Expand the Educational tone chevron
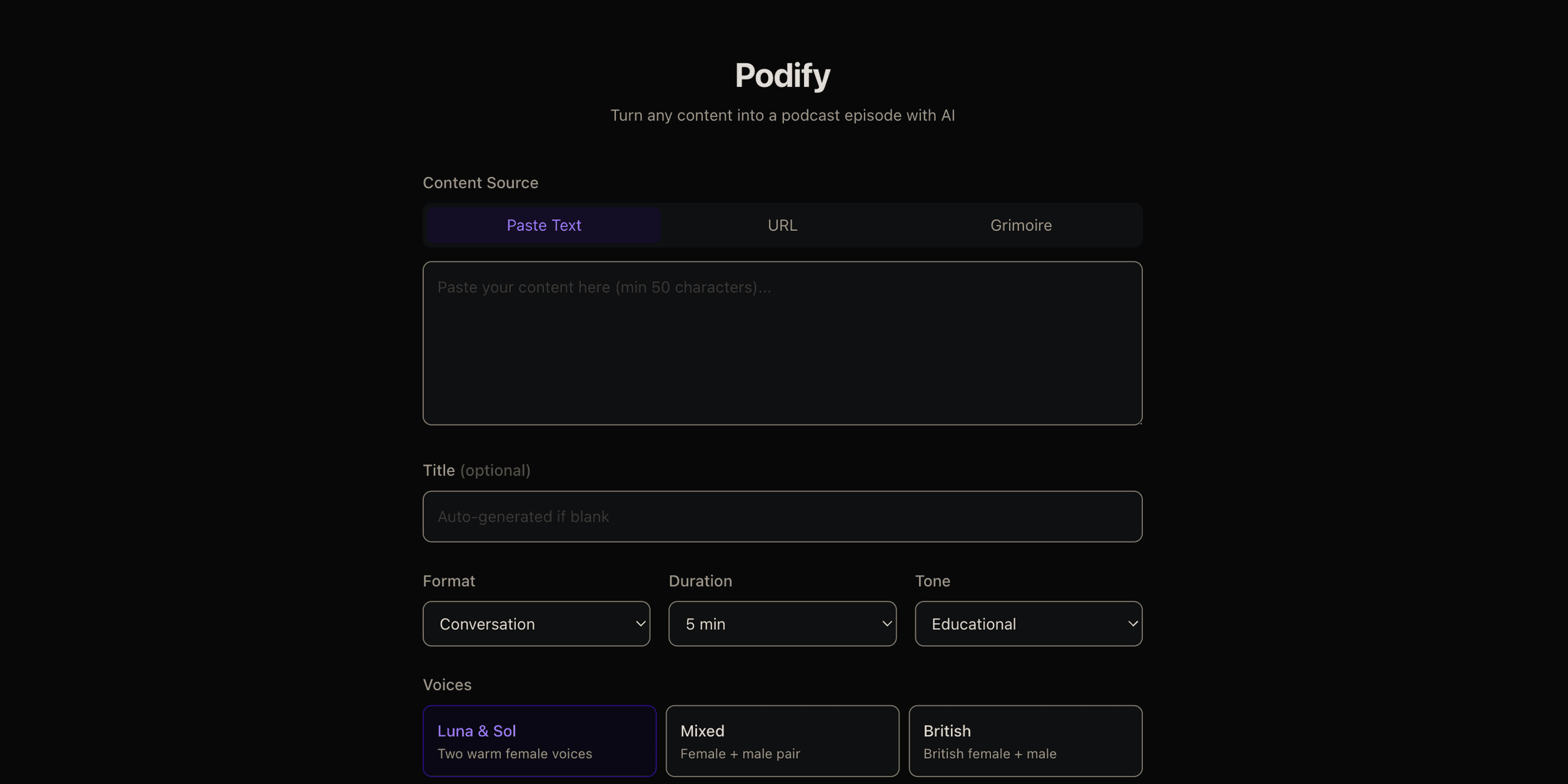The image size is (1568, 784). (1133, 623)
